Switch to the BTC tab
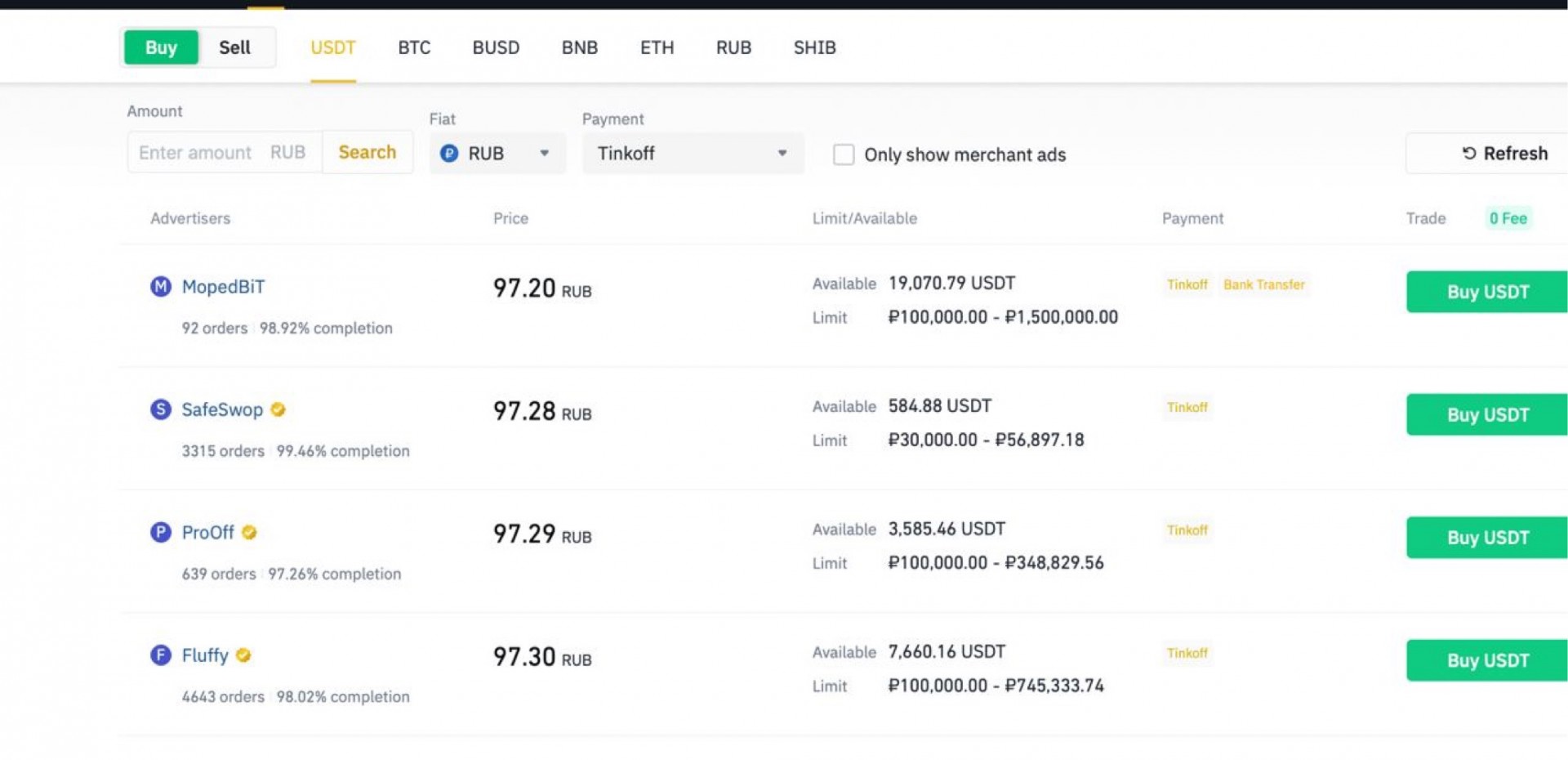 [x=414, y=47]
